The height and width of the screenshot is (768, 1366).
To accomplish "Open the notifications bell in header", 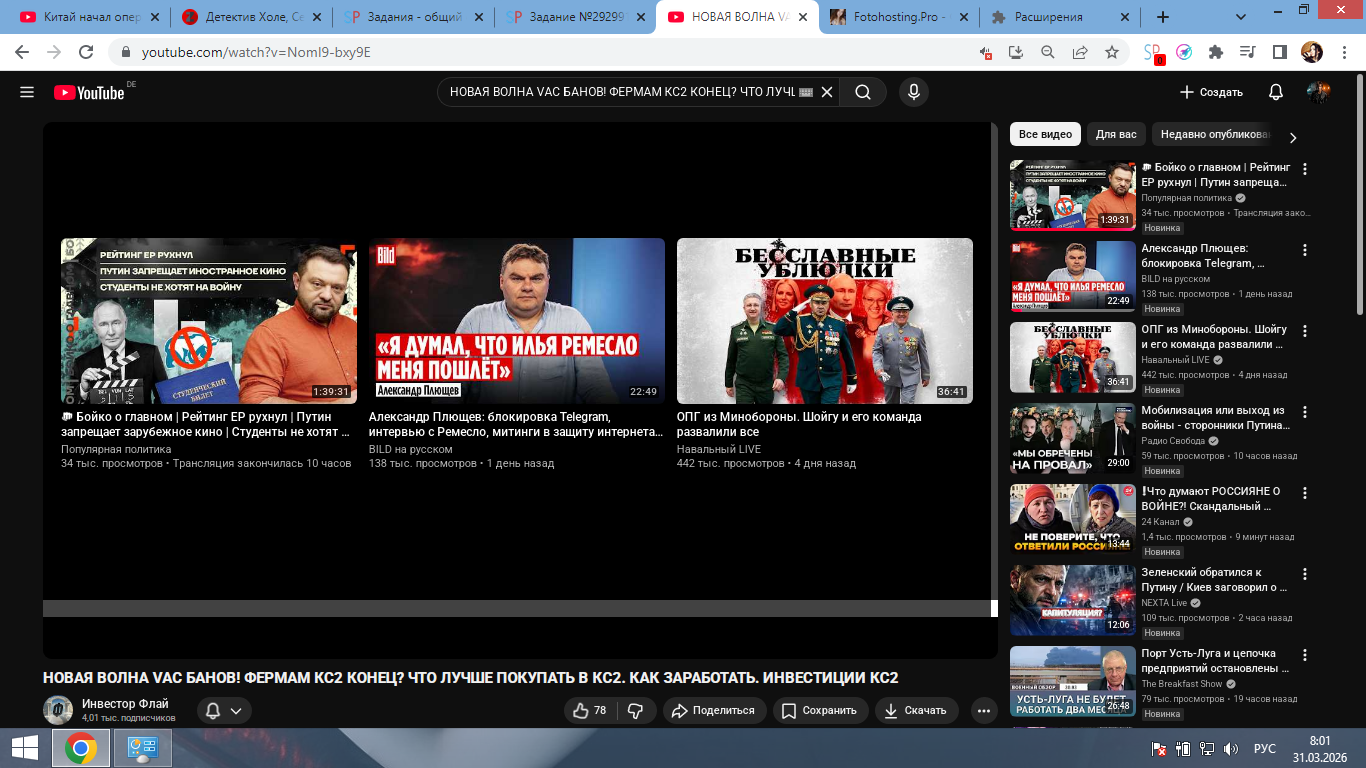I will [1275, 92].
